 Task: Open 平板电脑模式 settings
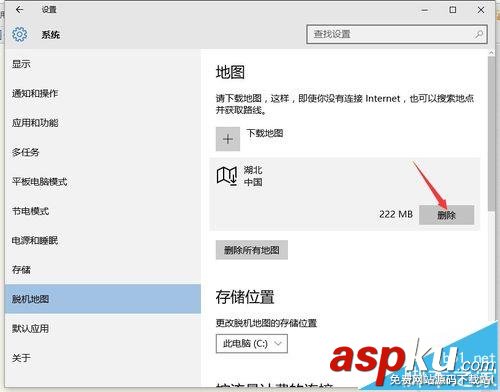(103, 182)
